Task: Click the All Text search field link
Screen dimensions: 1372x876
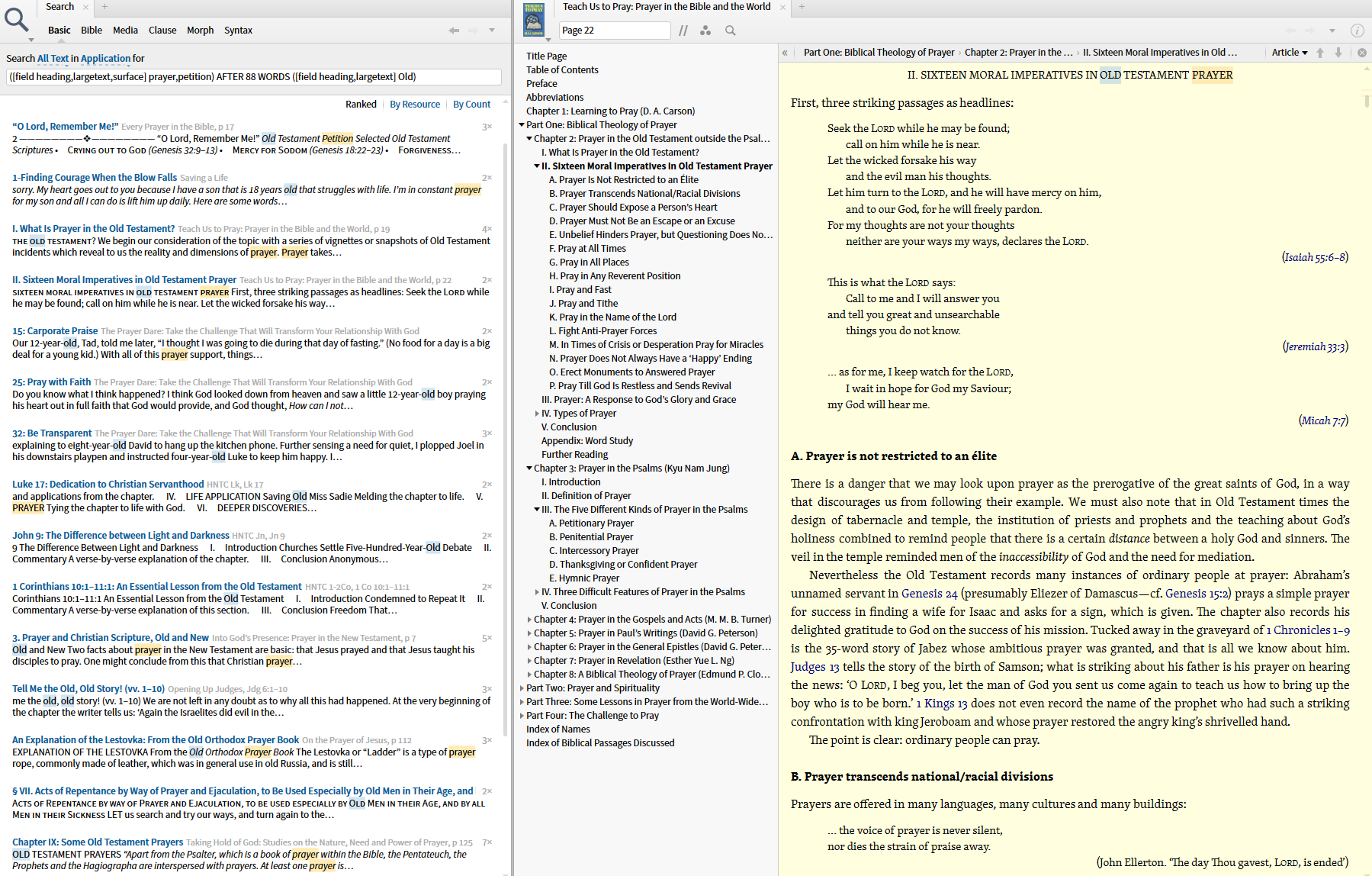Action: click(x=53, y=59)
